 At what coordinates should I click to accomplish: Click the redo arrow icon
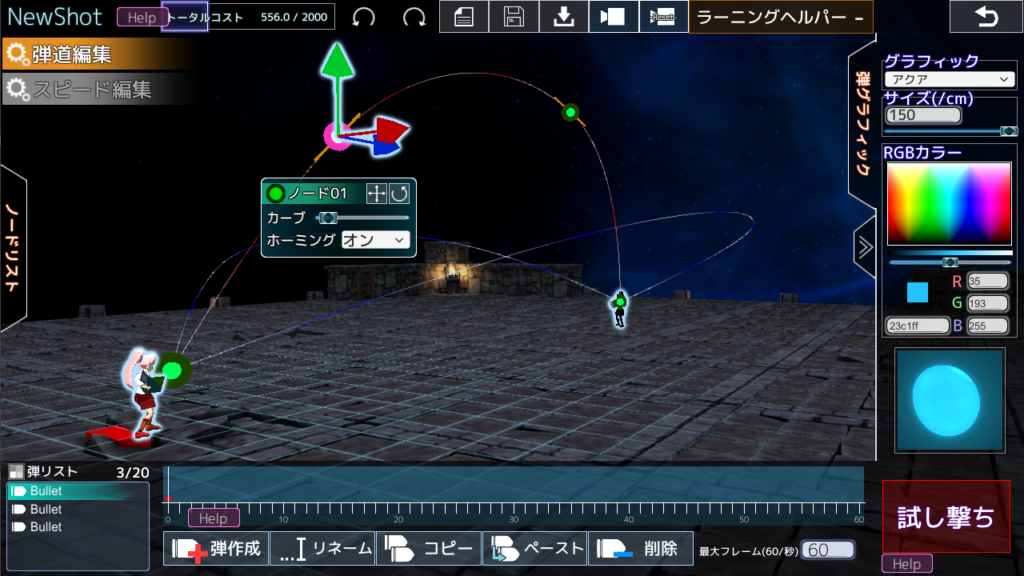click(413, 17)
